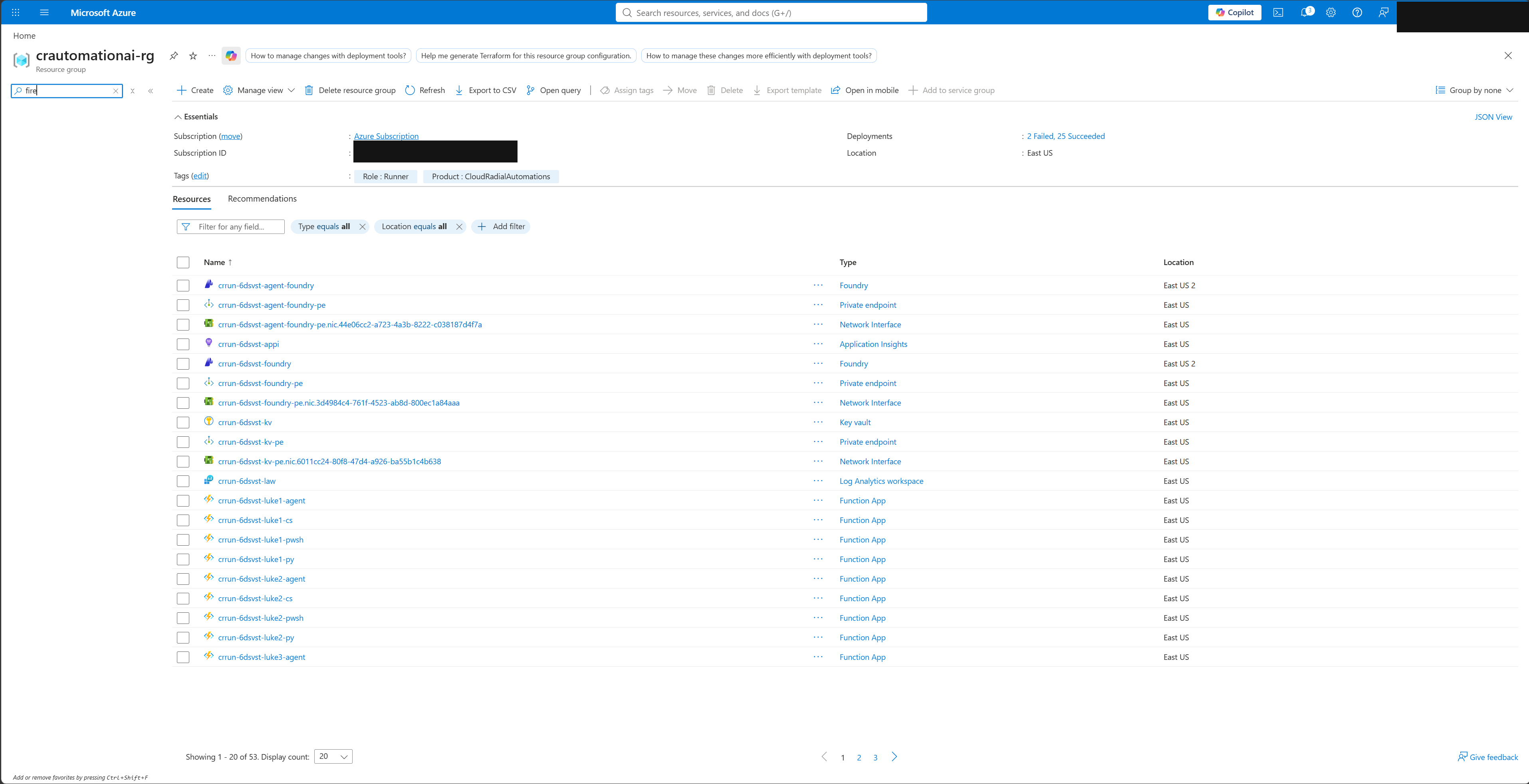Sort resources by Name column

218,262
